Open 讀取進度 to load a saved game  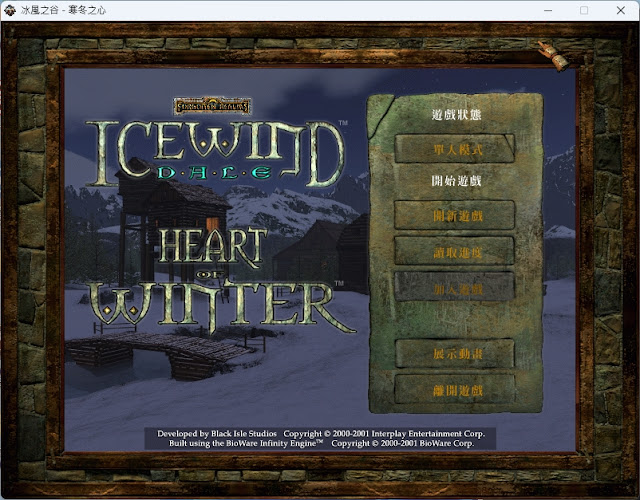(x=454, y=251)
